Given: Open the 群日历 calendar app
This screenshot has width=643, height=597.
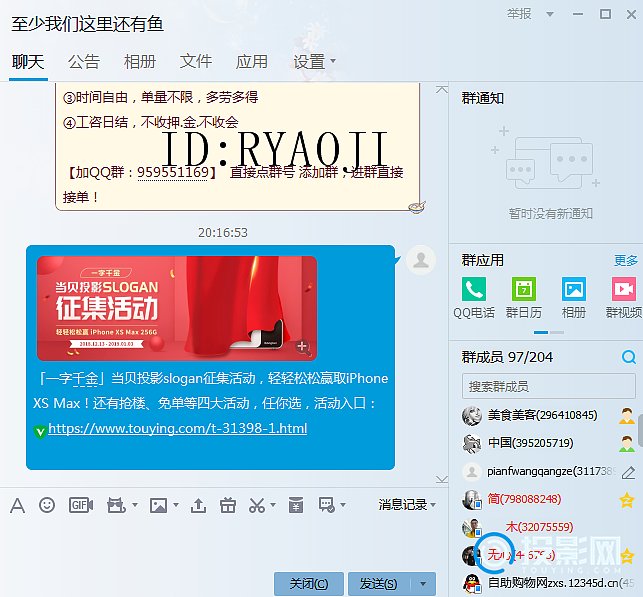Looking at the screenshot, I should coord(524,298).
